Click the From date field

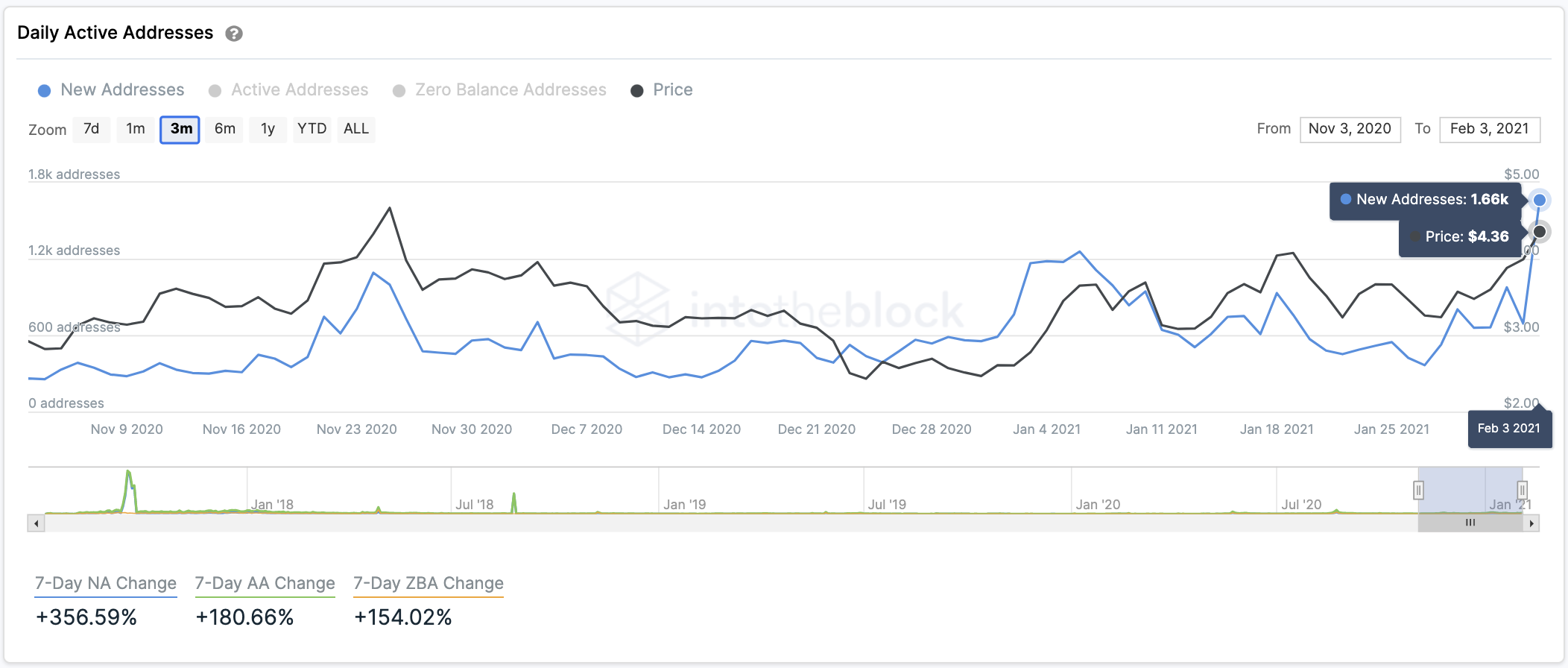1350,129
